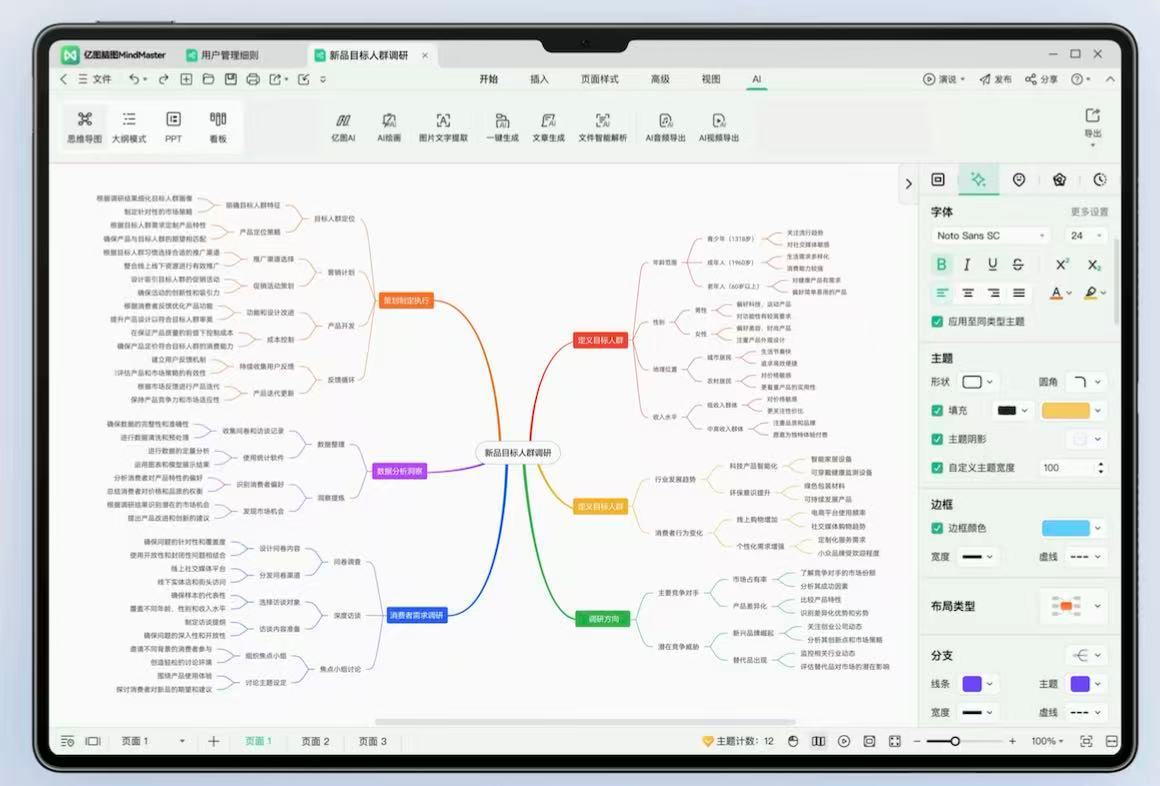This screenshot has height=786, width=1160.
Task: Toggle the 主题阴影 shadow checkbox
Action: (x=937, y=439)
